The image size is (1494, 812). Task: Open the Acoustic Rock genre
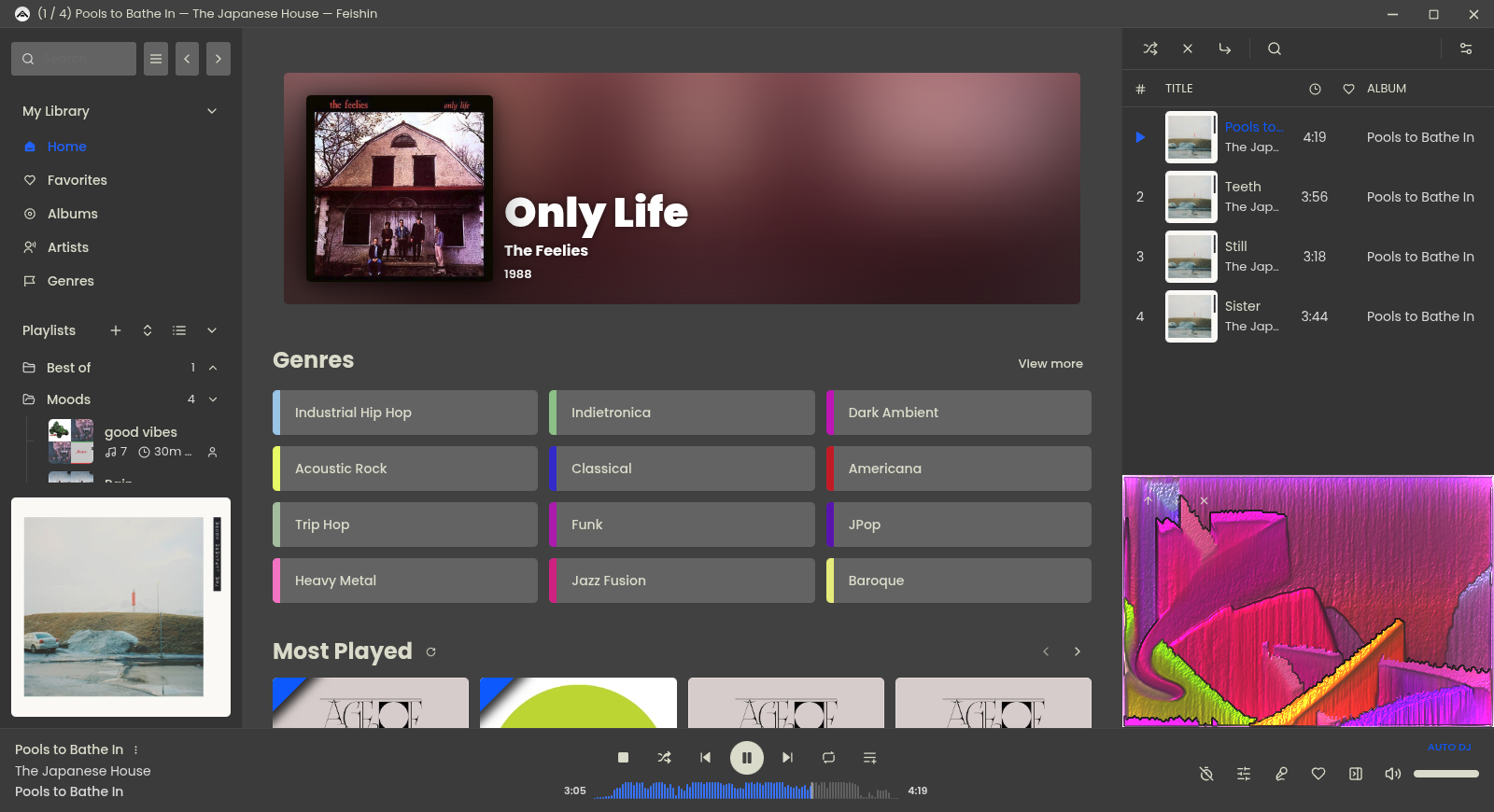(x=405, y=469)
